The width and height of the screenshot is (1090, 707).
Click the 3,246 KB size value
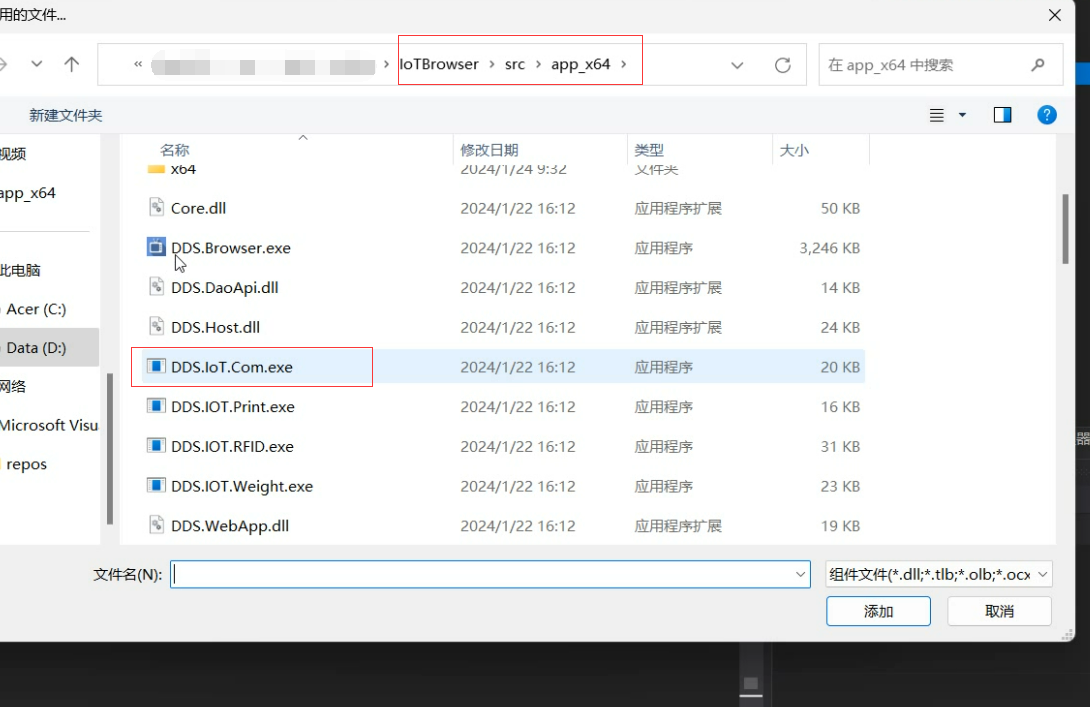[829, 247]
